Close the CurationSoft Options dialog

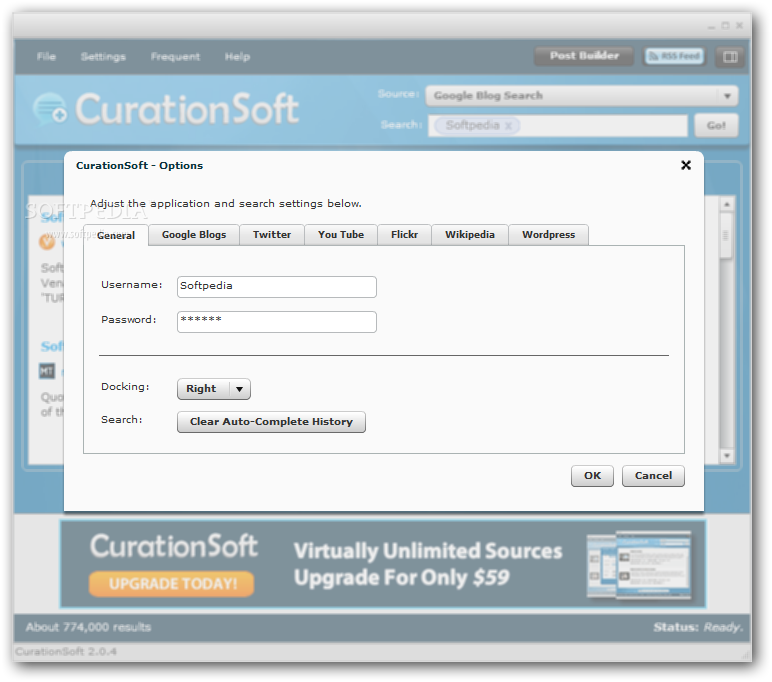[x=685, y=165]
